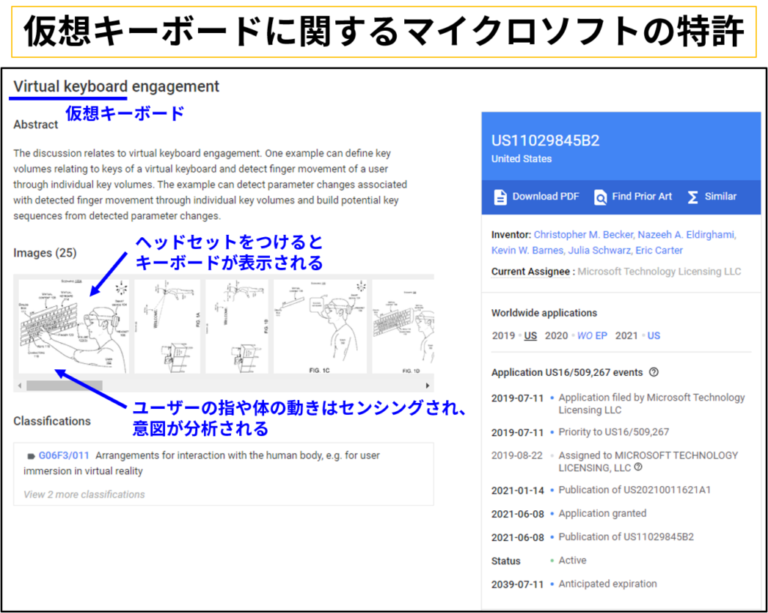Image resolution: width=768 pixels, height=613 pixels.
Task: Click the Download PDF document icon
Action: point(500,197)
